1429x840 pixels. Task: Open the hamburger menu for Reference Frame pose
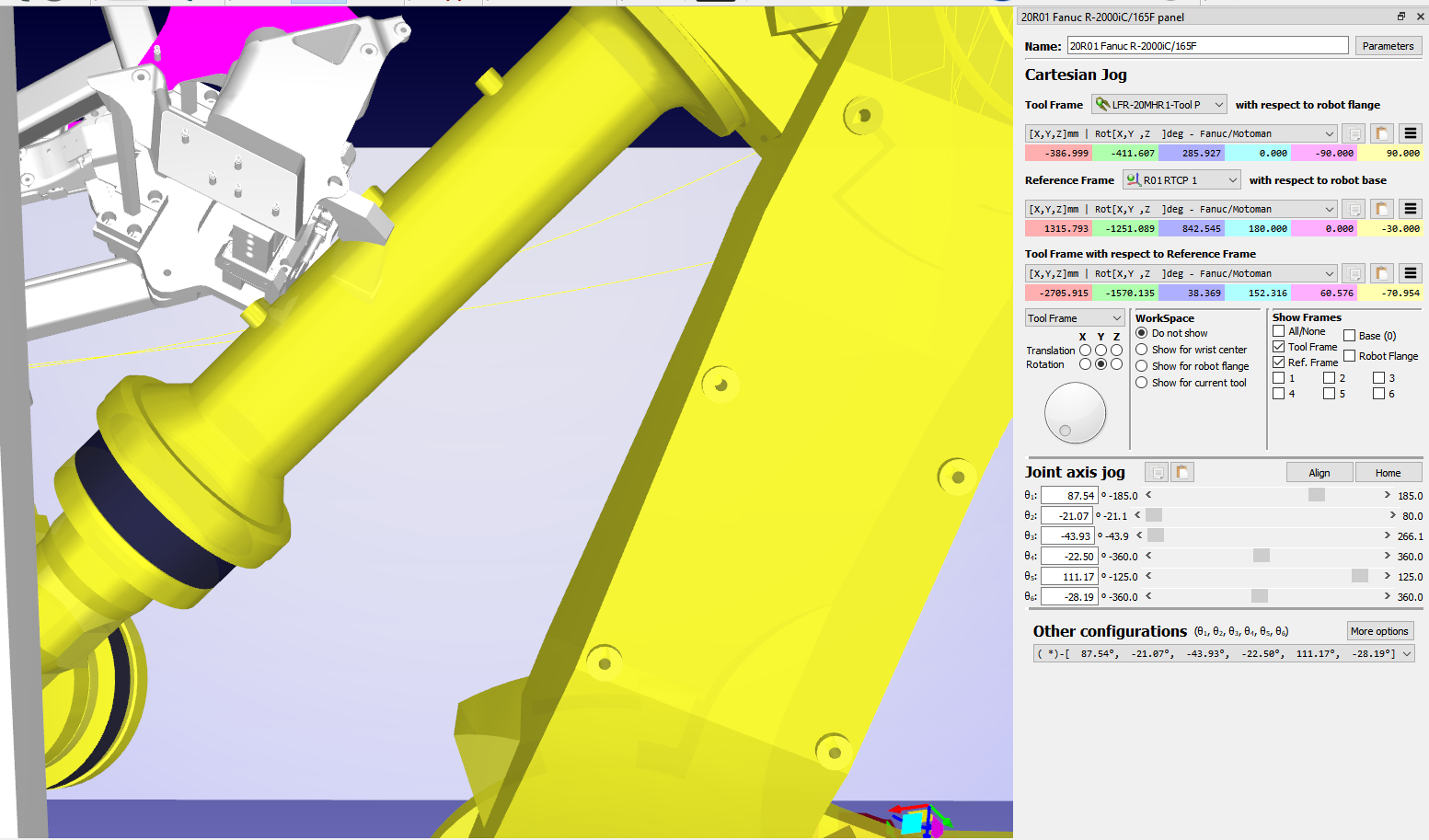tap(1410, 209)
